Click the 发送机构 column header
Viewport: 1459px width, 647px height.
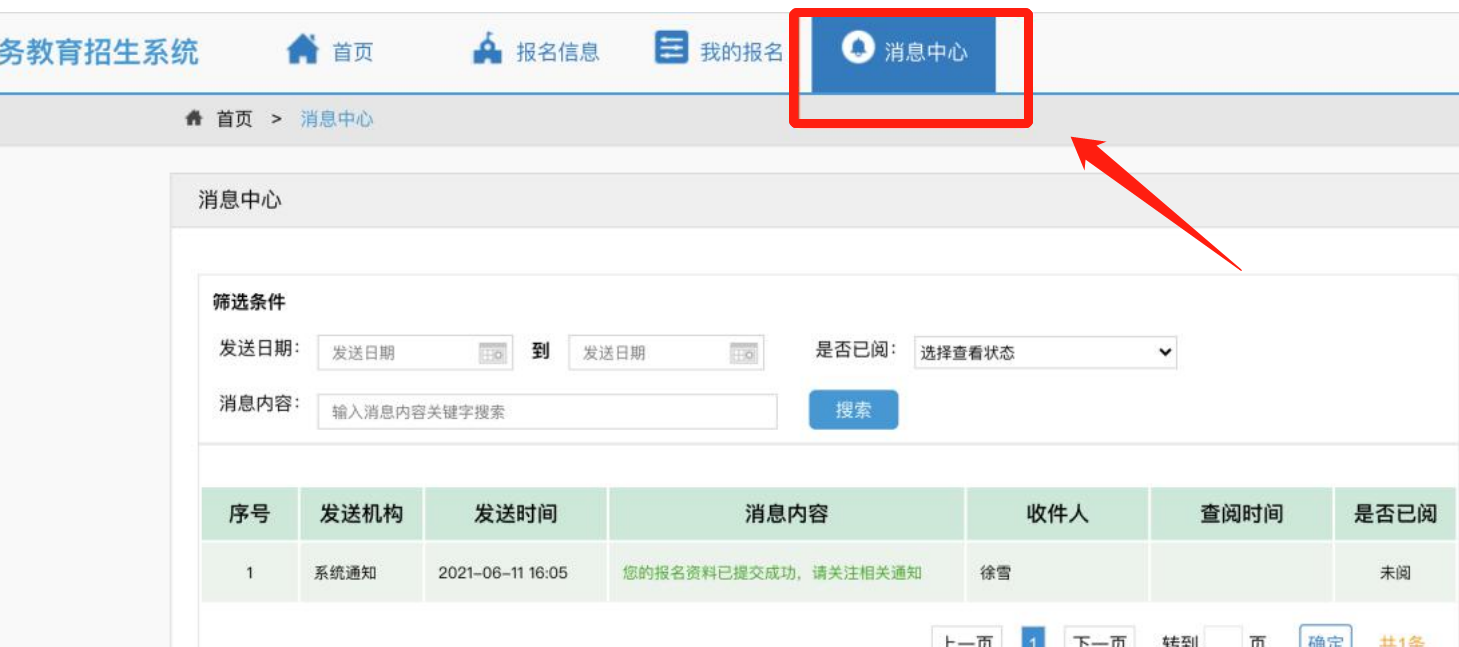tap(361, 514)
